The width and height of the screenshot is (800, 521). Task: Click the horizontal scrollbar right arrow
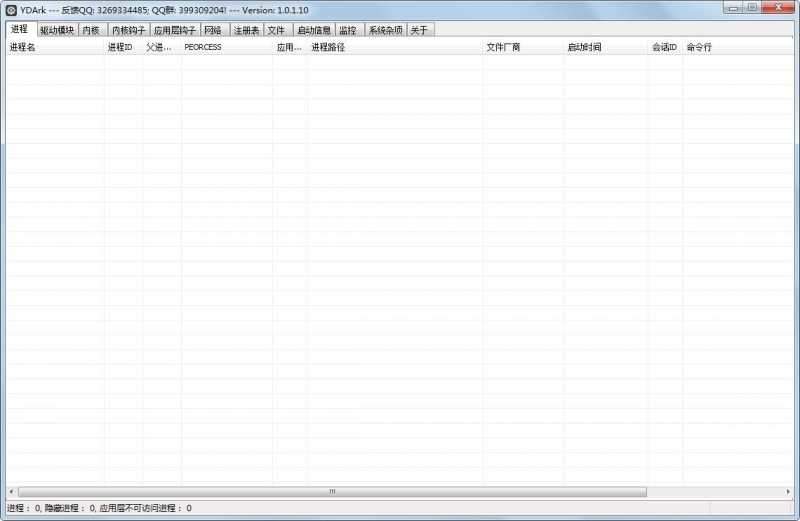pyautogui.click(x=788, y=492)
